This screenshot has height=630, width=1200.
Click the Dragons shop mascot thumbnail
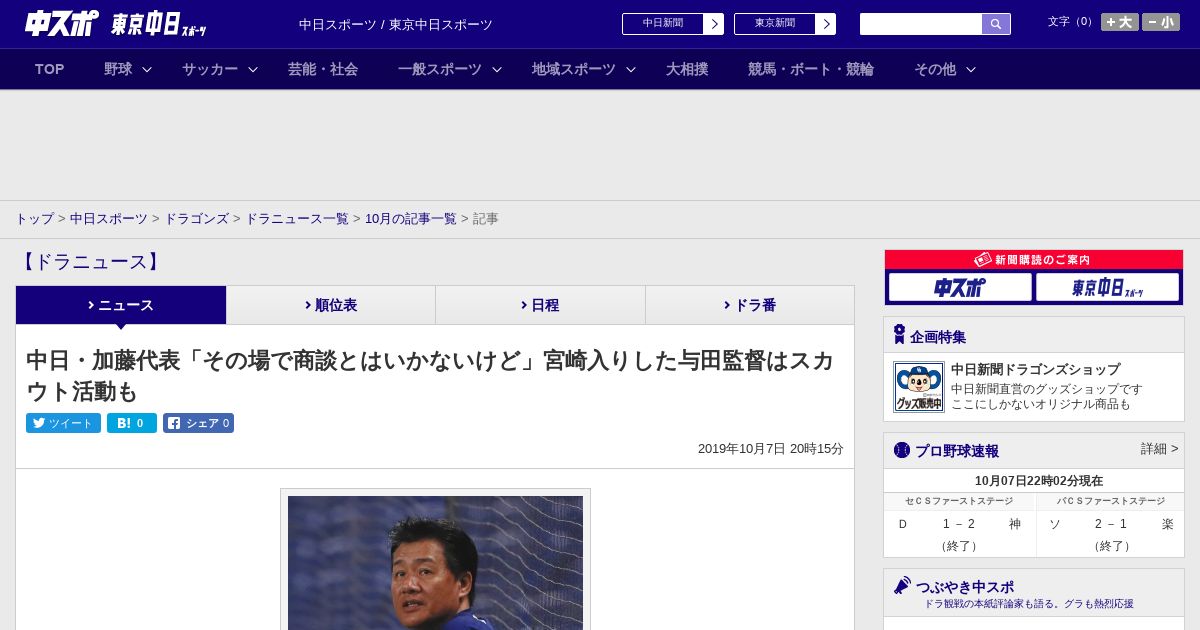pos(919,387)
